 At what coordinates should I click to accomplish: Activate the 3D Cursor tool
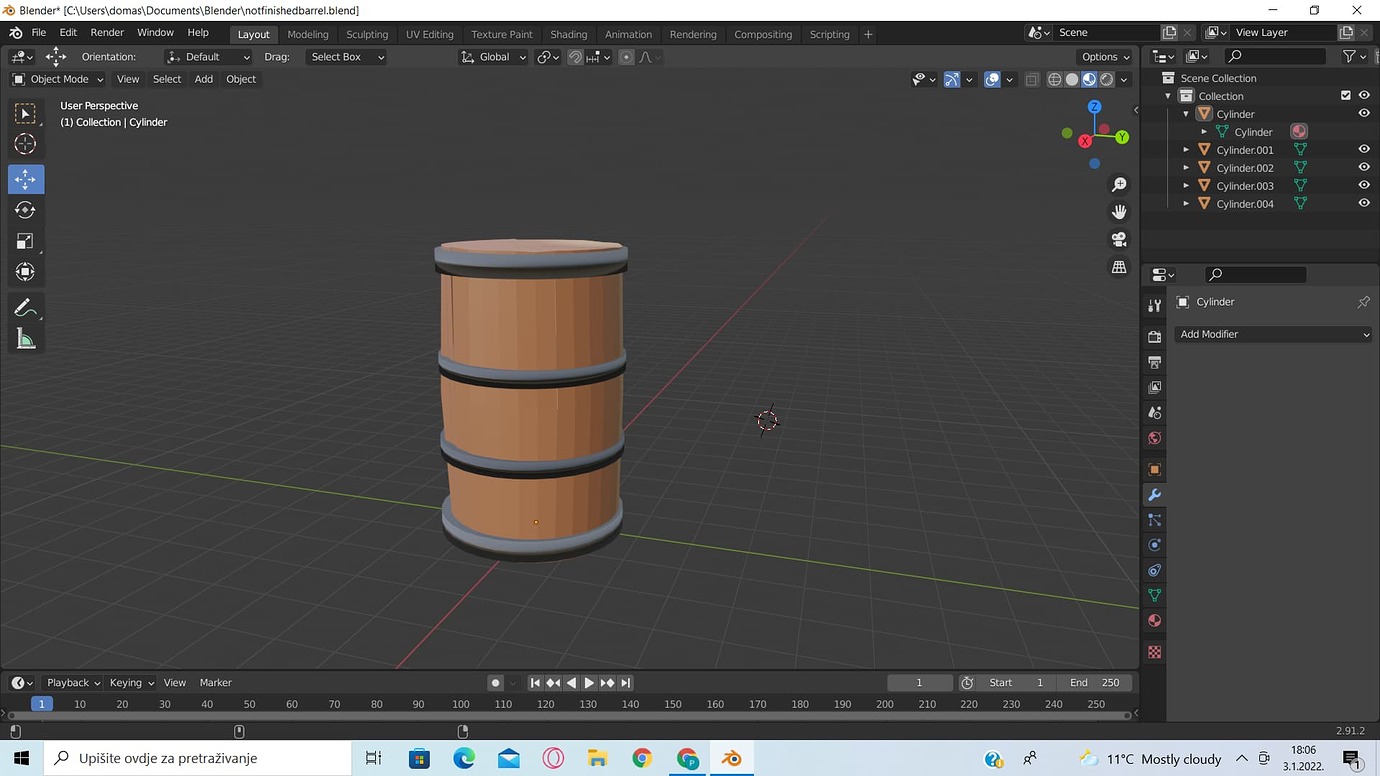click(x=25, y=143)
